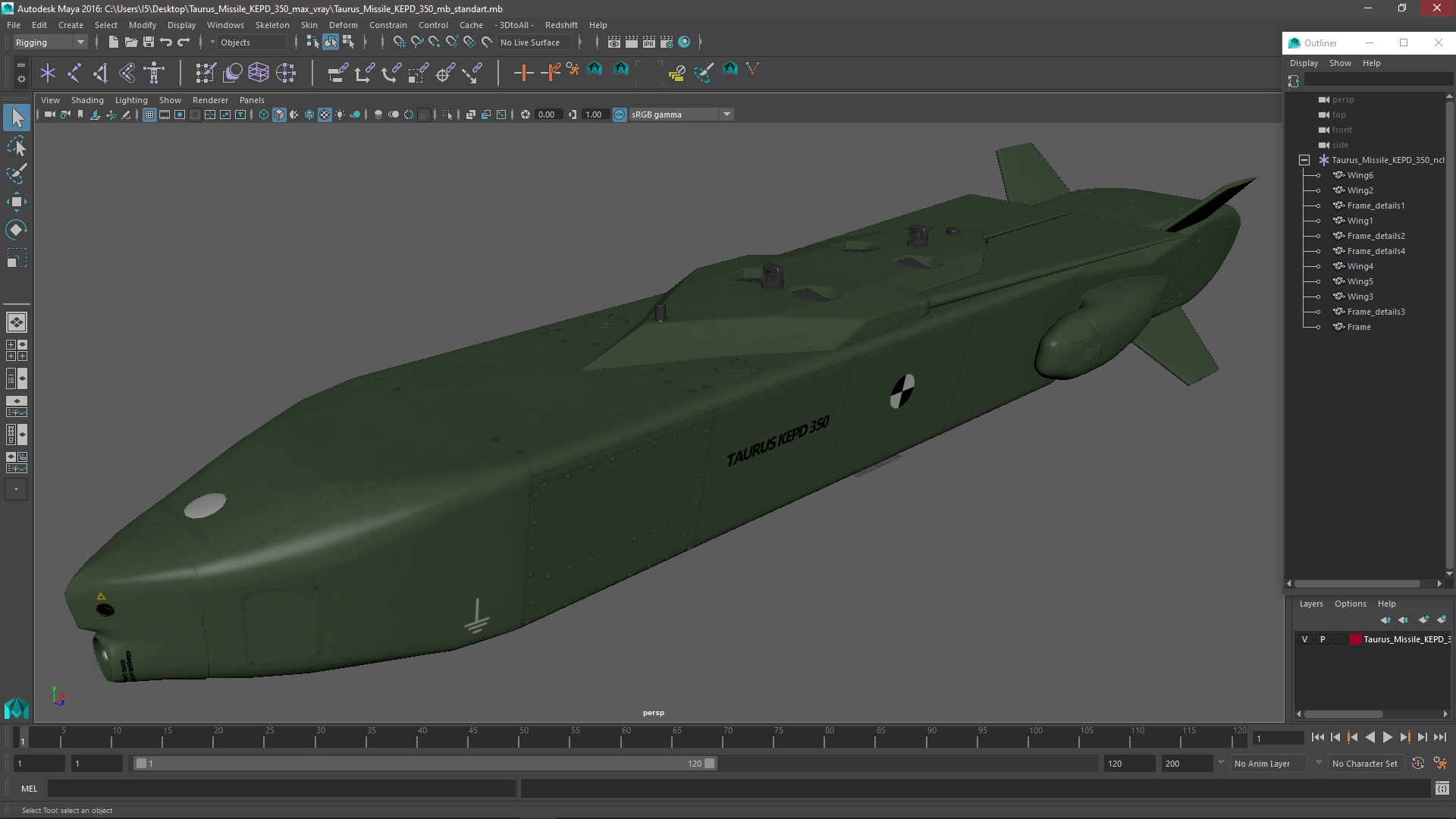
Task: Step forward one key button
Action: [x=1404, y=737]
